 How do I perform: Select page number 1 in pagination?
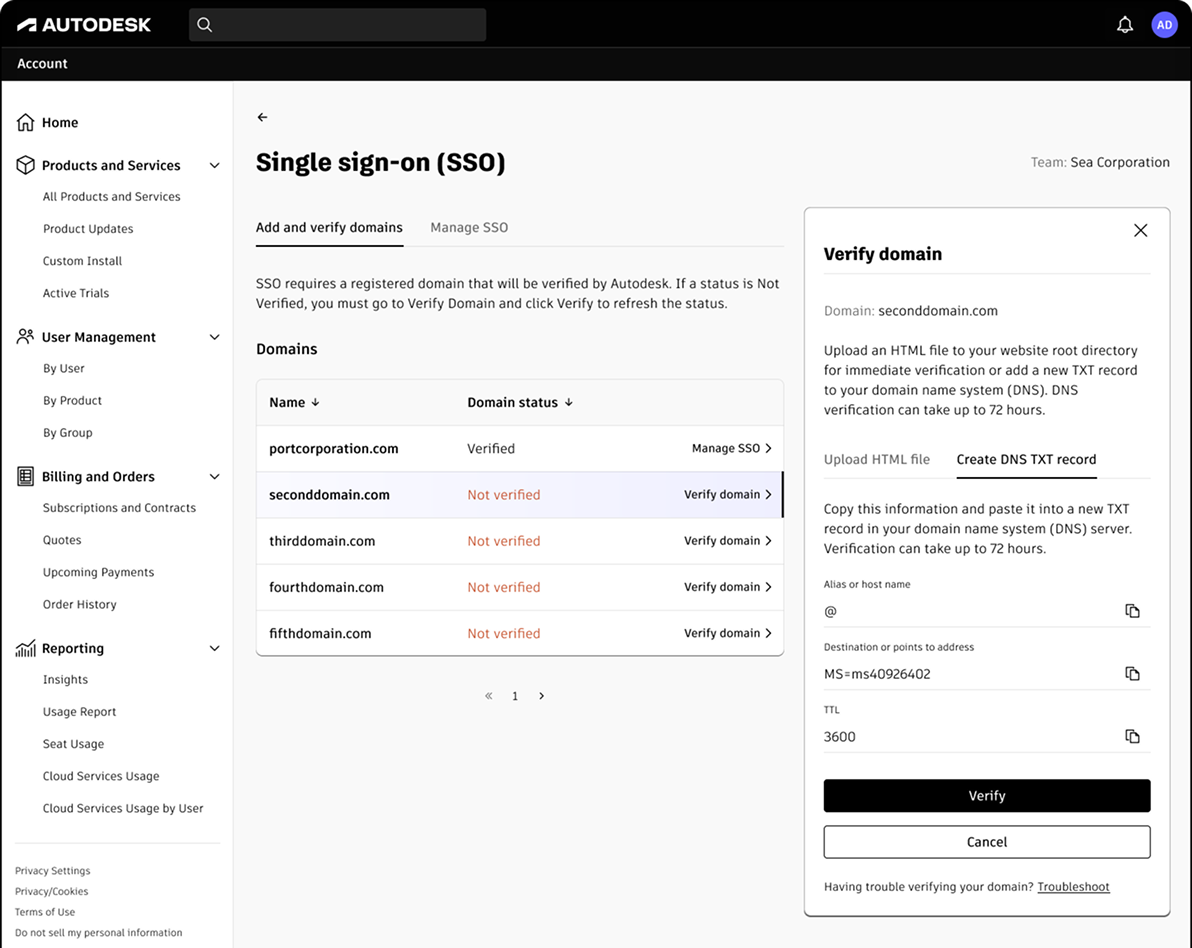515,696
